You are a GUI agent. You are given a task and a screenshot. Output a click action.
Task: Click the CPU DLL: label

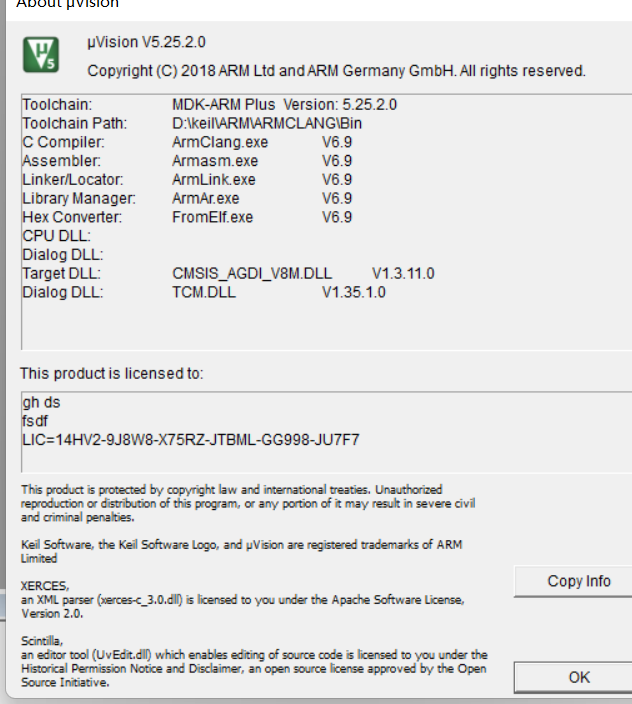(x=57, y=236)
